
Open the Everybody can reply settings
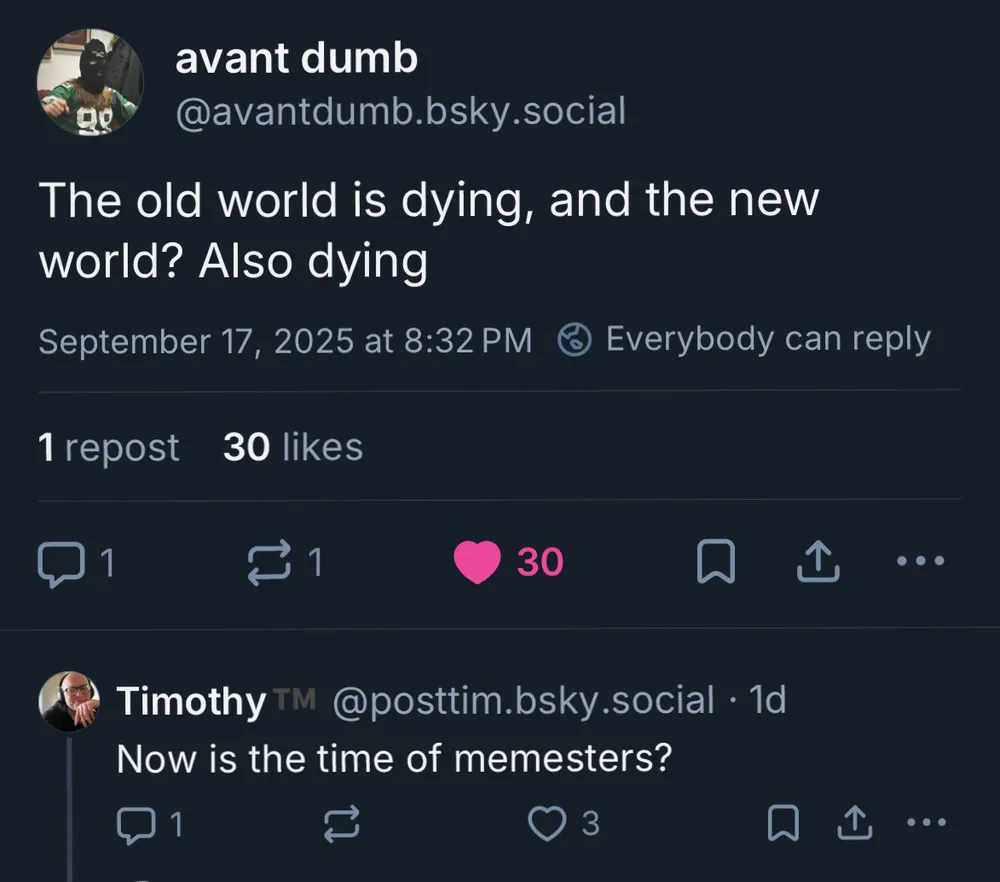tap(744, 340)
